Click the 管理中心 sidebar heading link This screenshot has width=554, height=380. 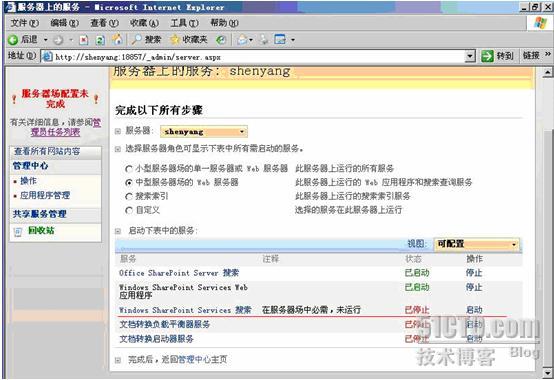pos(30,166)
